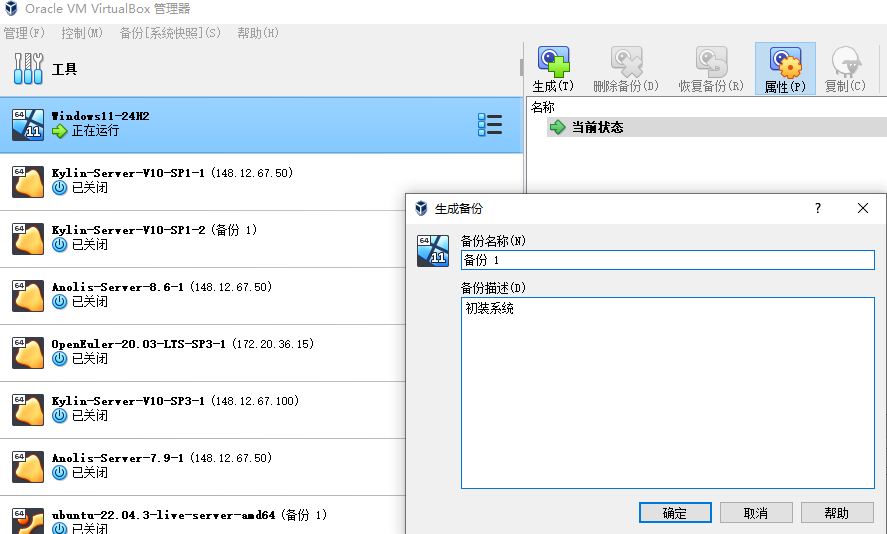The height and width of the screenshot is (534, 887).
Task: Click the 取消 cancel button
Action: (756, 513)
